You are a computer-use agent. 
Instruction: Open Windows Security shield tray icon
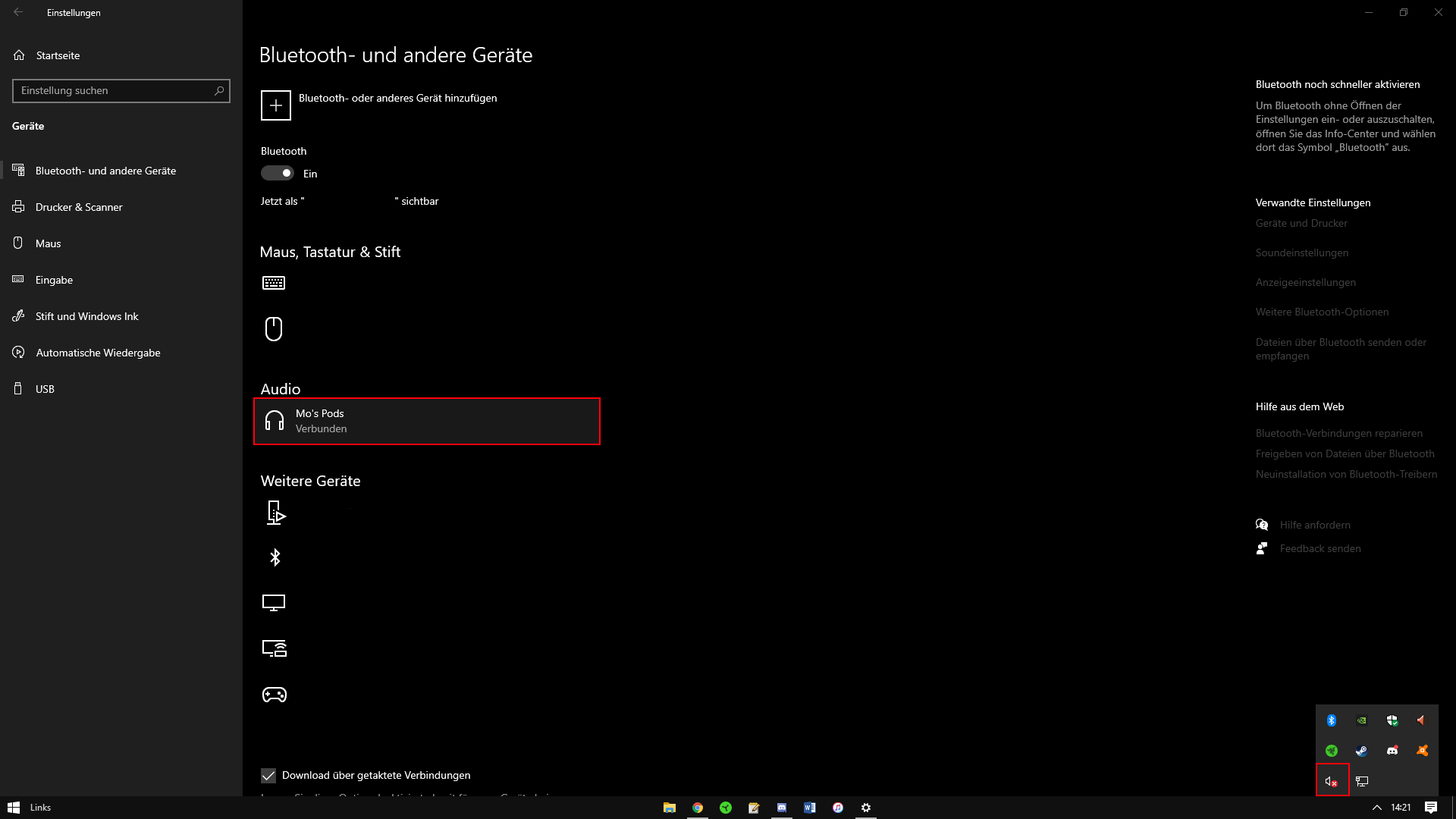coord(1392,720)
